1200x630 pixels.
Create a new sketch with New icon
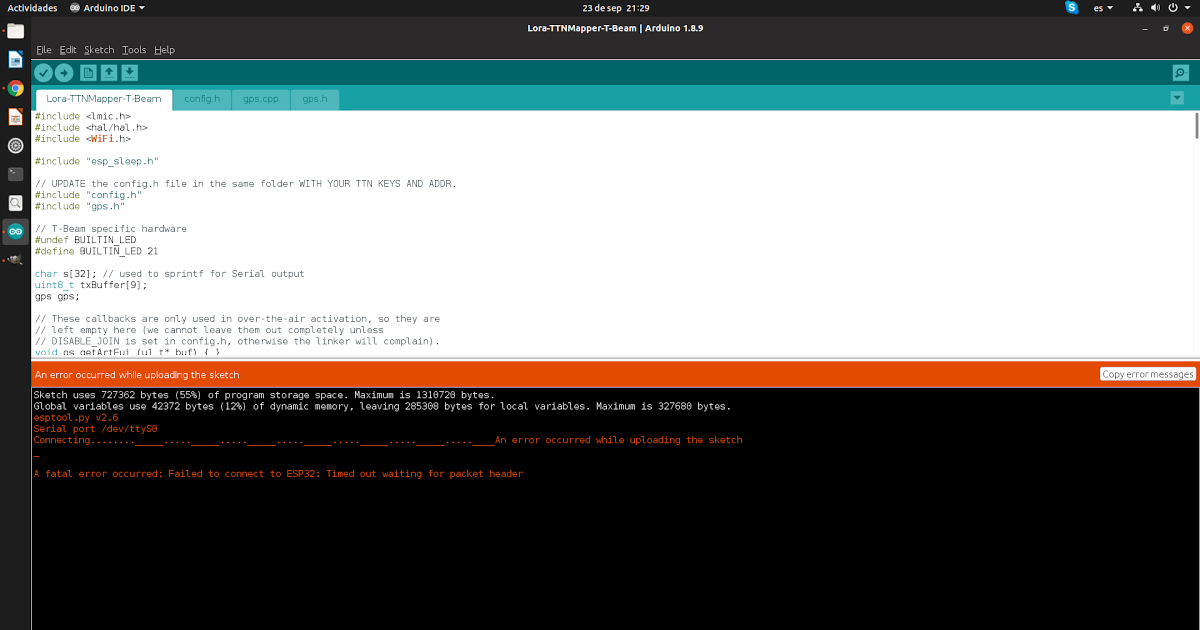click(x=89, y=72)
